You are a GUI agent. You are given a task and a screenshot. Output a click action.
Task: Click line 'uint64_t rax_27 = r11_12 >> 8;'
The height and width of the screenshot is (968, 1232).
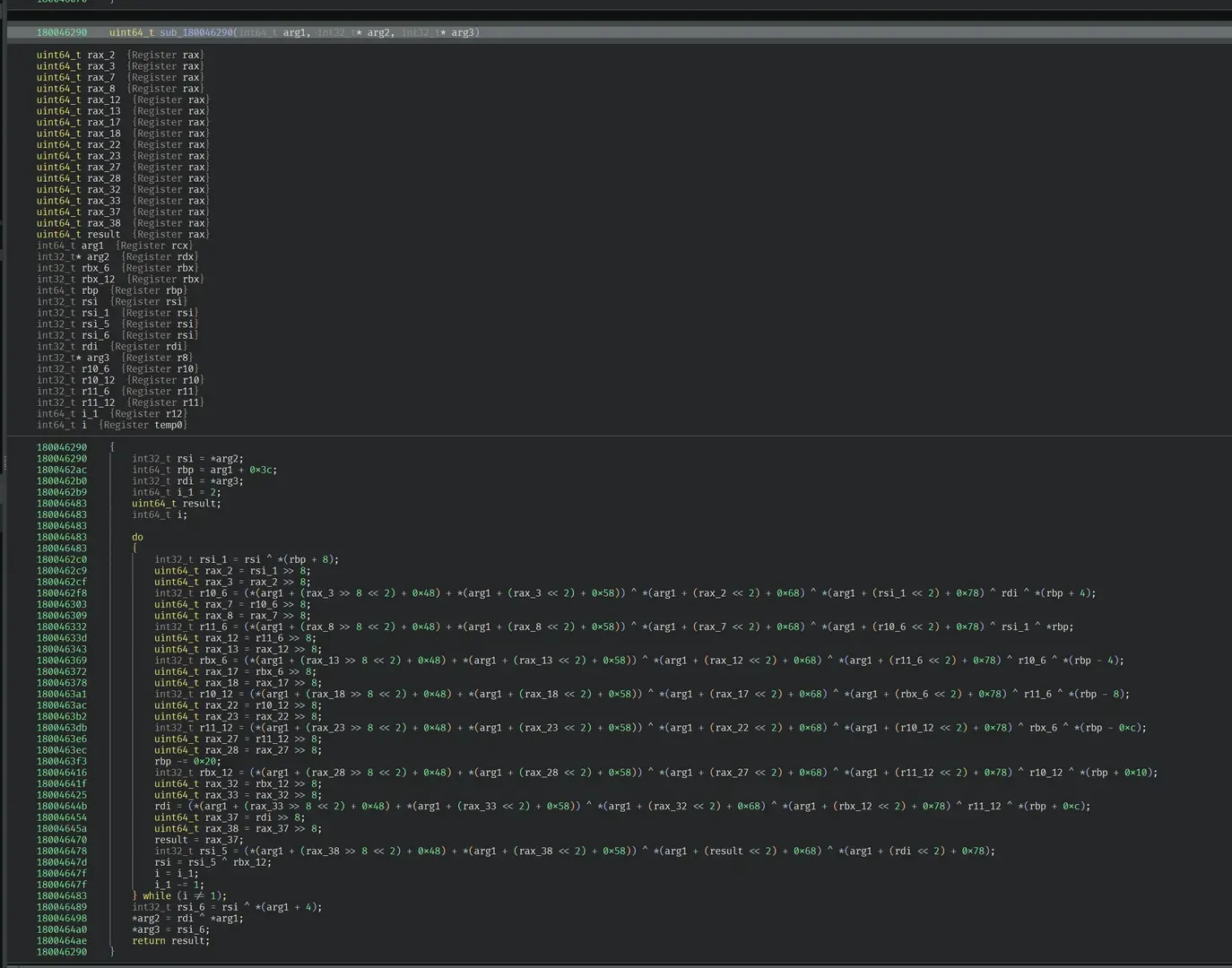[x=239, y=739]
